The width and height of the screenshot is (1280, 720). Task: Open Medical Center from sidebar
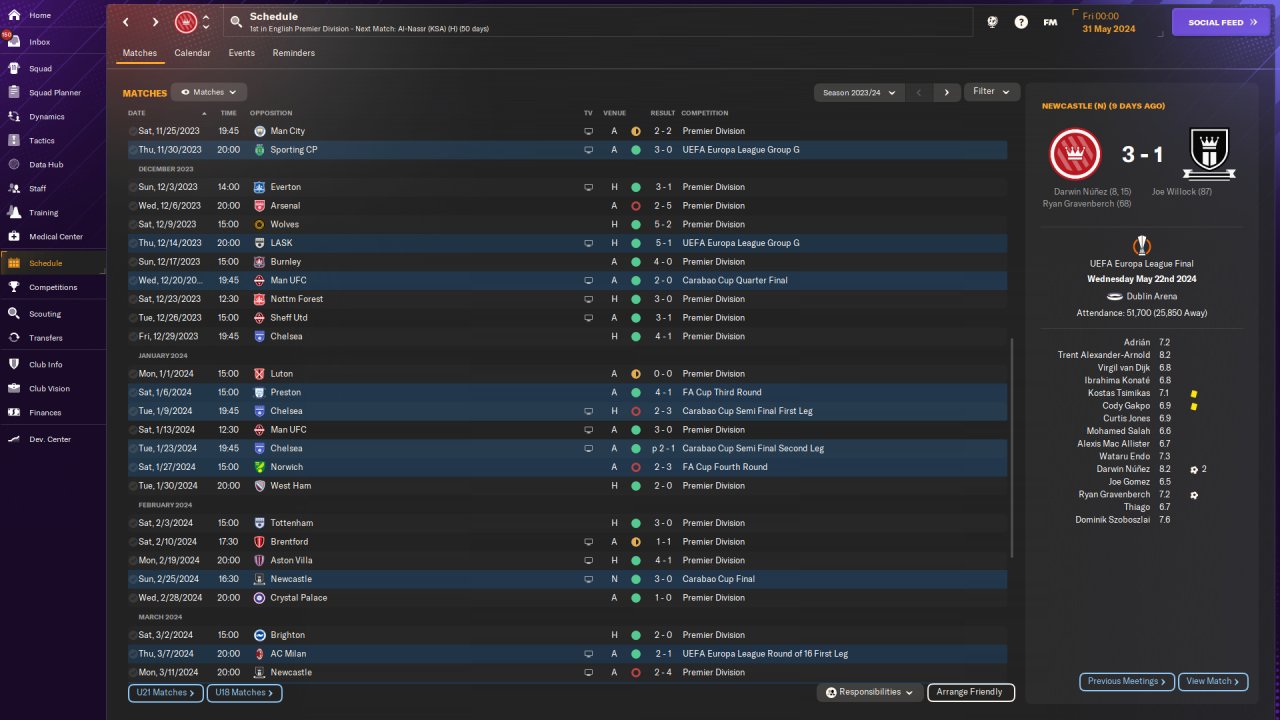click(14, 237)
